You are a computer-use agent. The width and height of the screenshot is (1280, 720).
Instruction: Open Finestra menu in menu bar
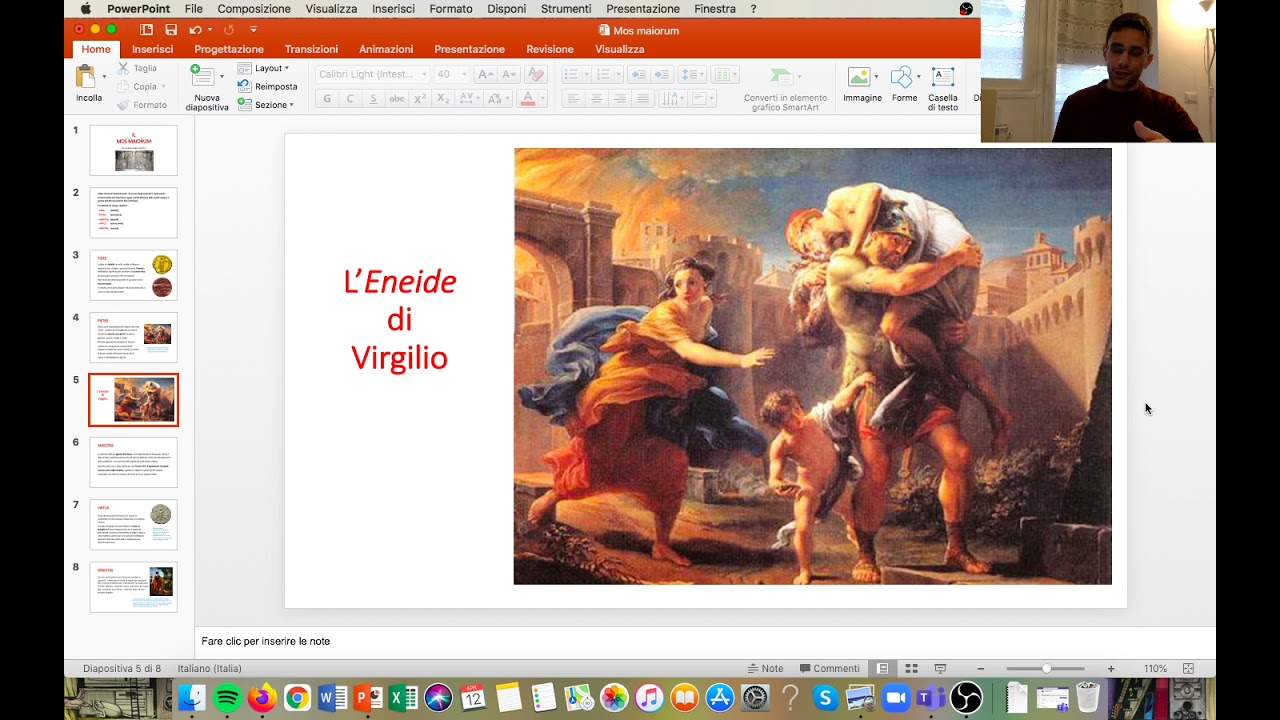pos(715,9)
